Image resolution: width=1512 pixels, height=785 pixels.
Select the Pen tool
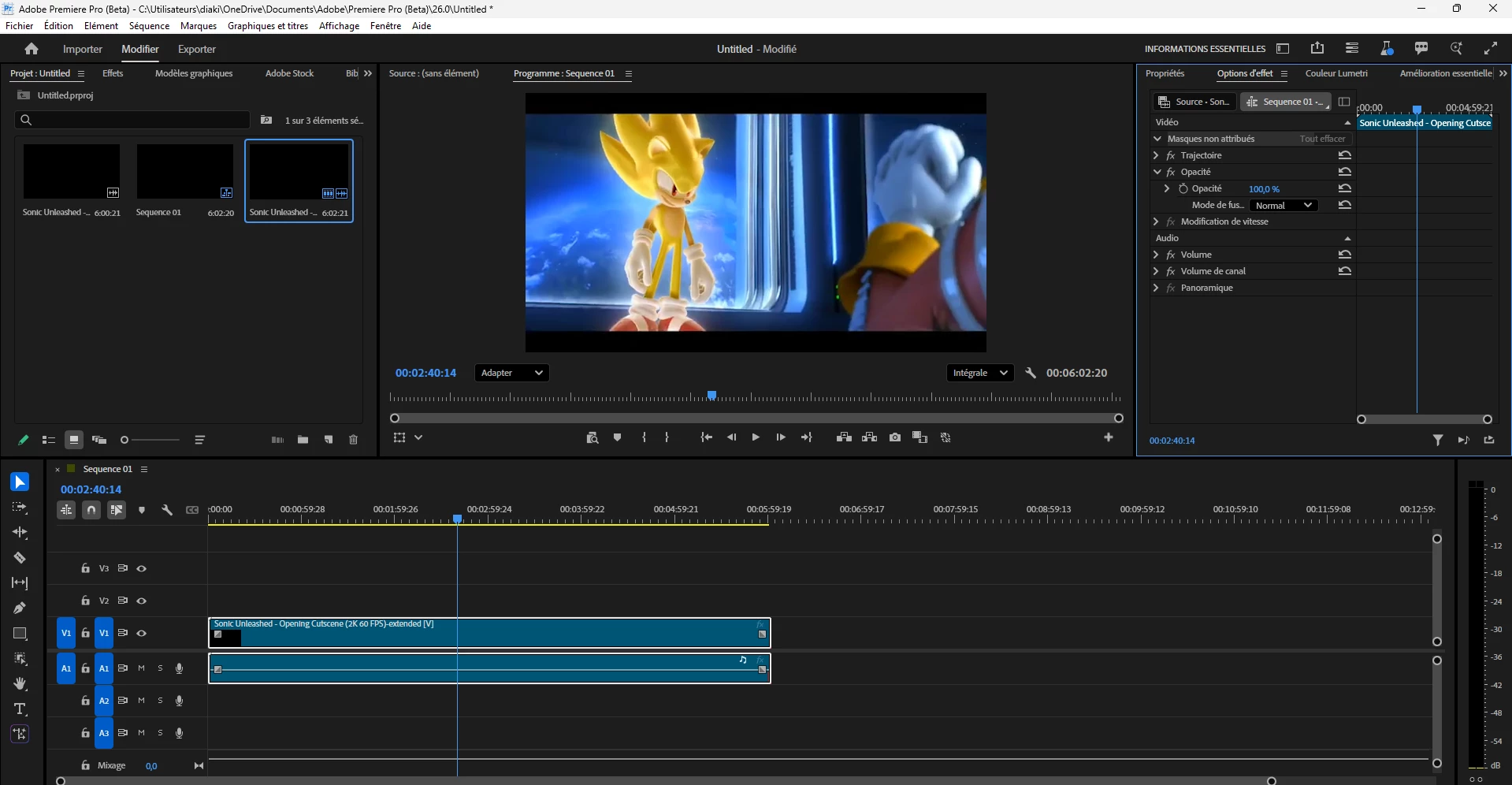(x=20, y=608)
